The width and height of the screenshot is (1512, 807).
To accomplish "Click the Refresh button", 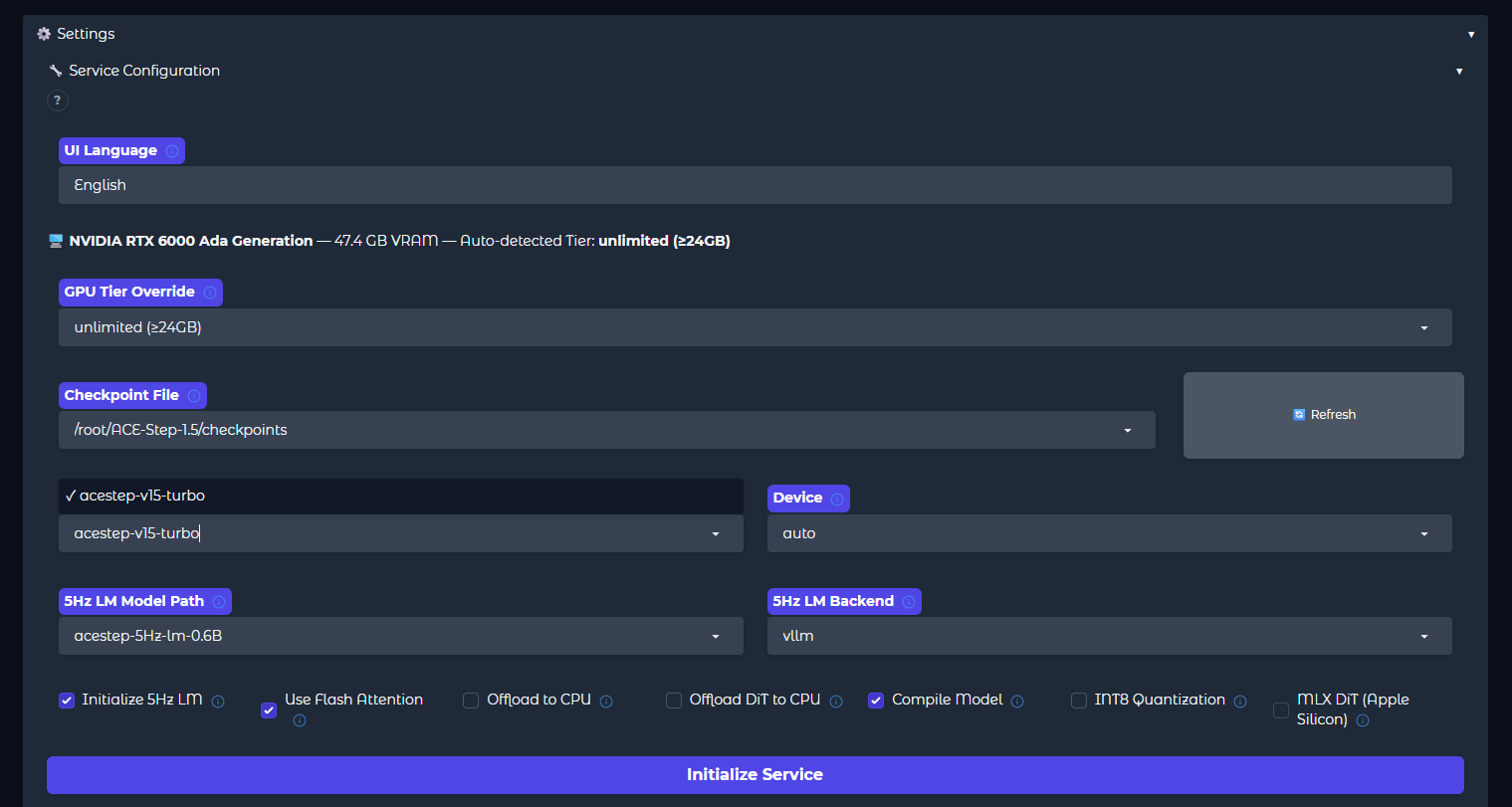I will click(x=1324, y=415).
